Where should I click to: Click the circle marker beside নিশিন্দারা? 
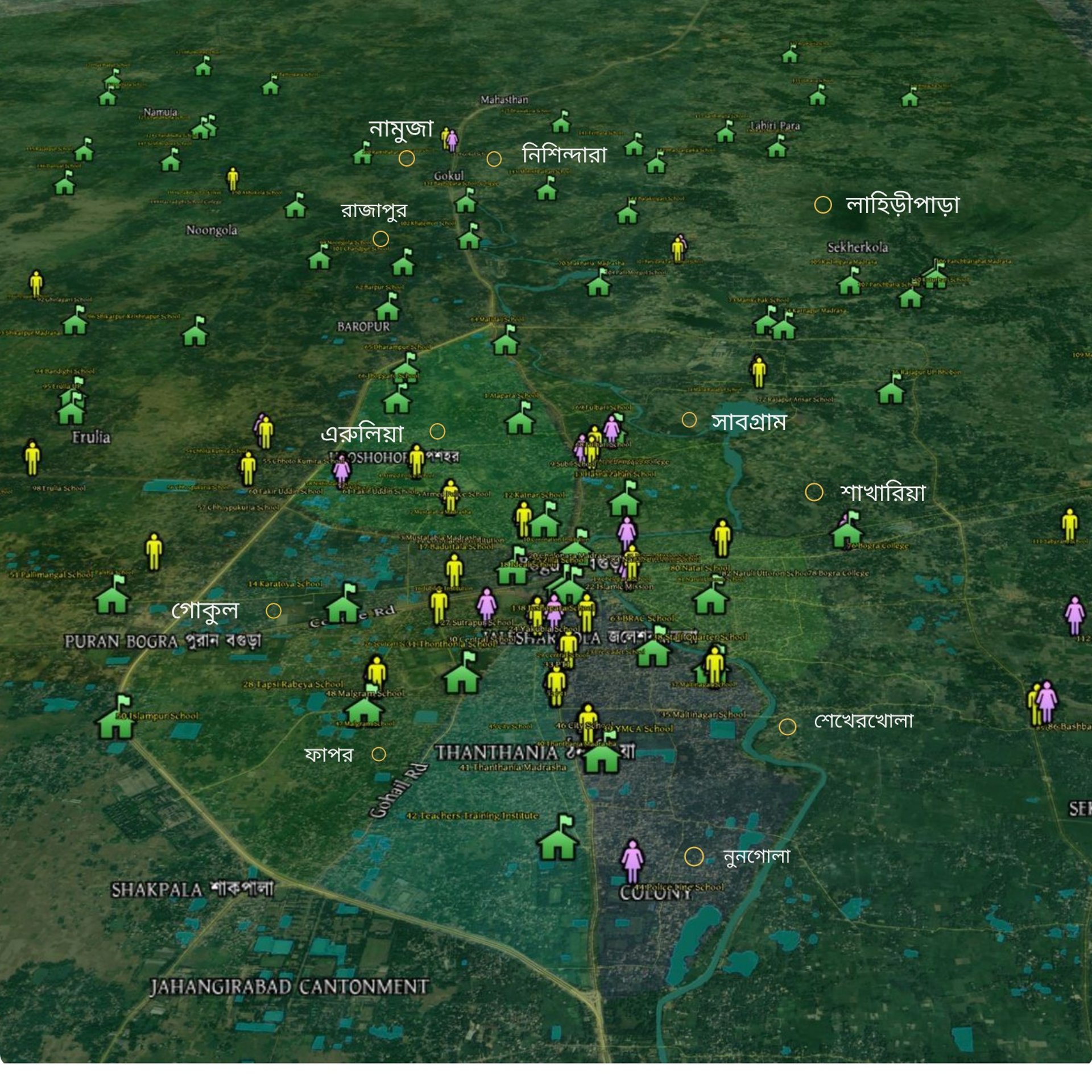click(494, 159)
